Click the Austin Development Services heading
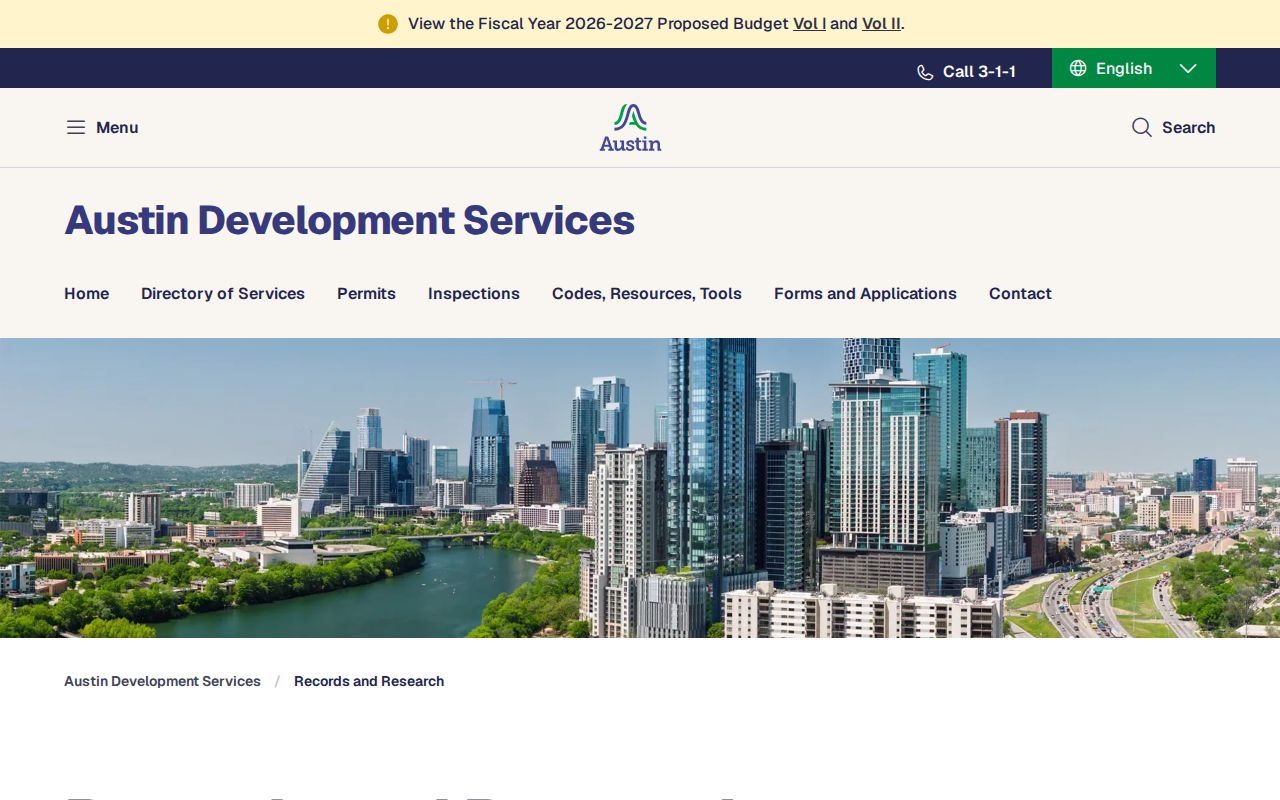Screen dimensions: 1280x800 (x=350, y=220)
